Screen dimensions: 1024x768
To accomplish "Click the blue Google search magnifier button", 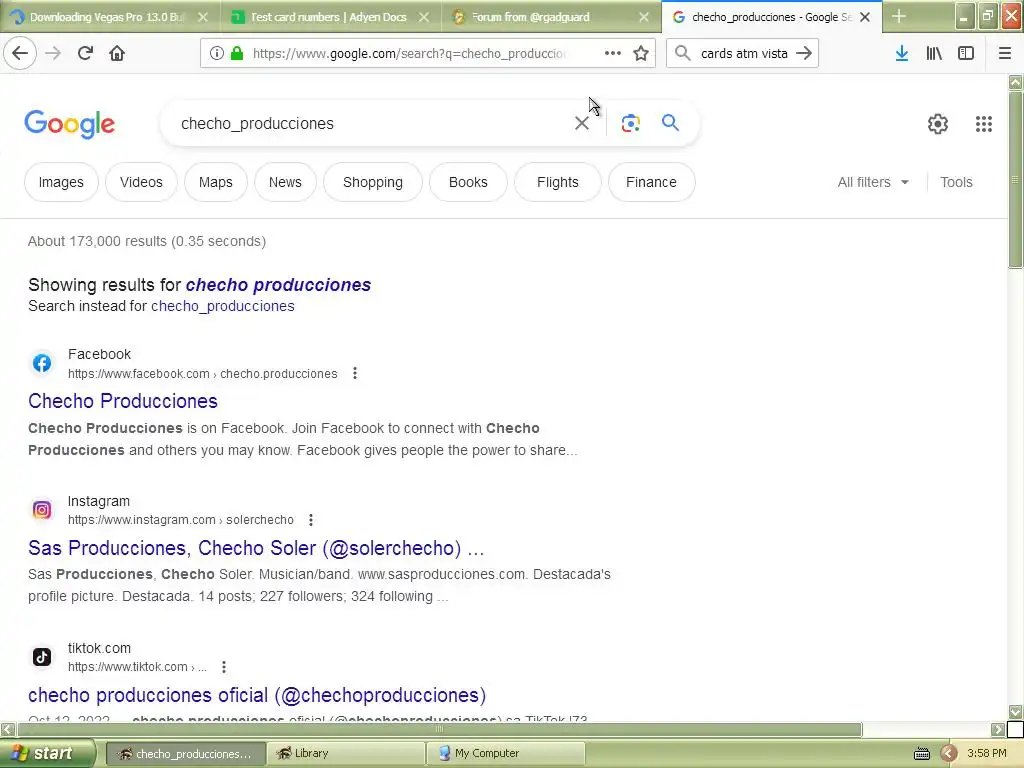I will click(670, 122).
